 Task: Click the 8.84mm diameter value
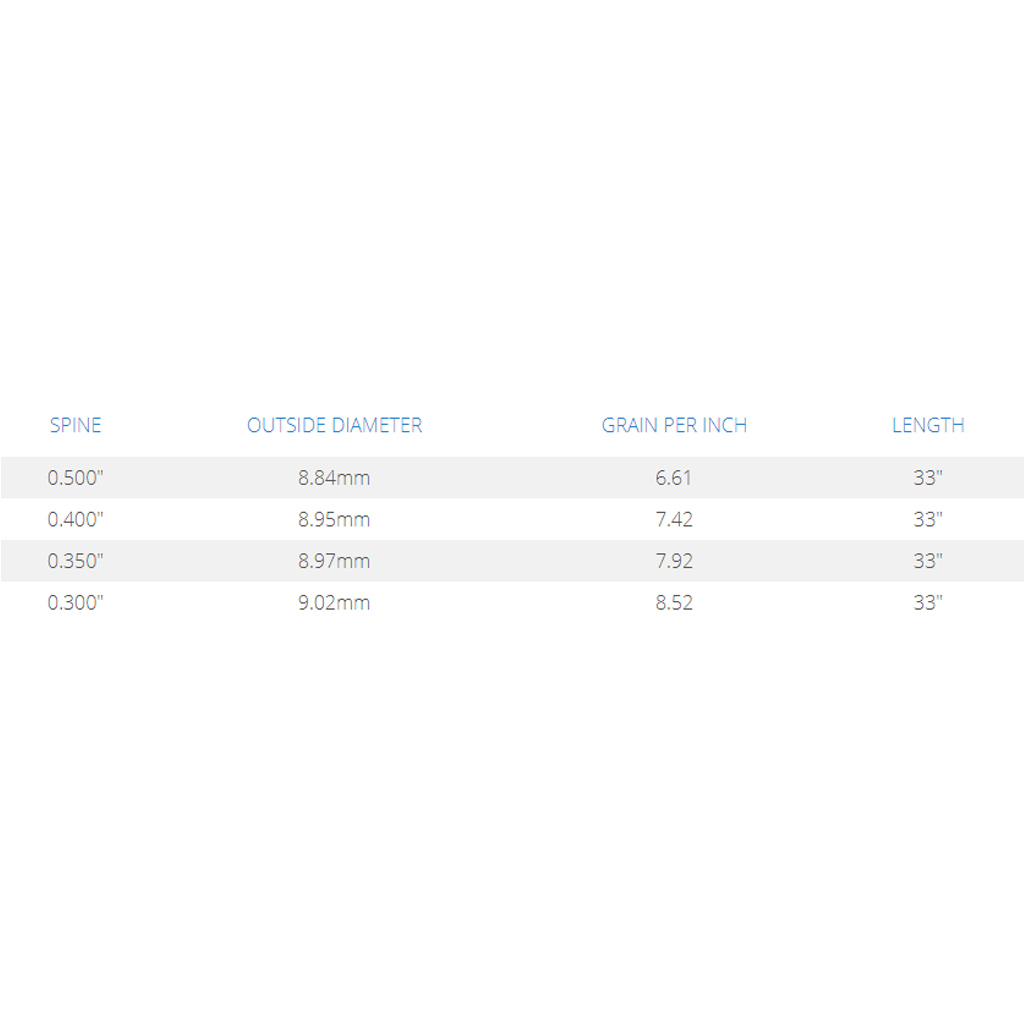click(334, 477)
